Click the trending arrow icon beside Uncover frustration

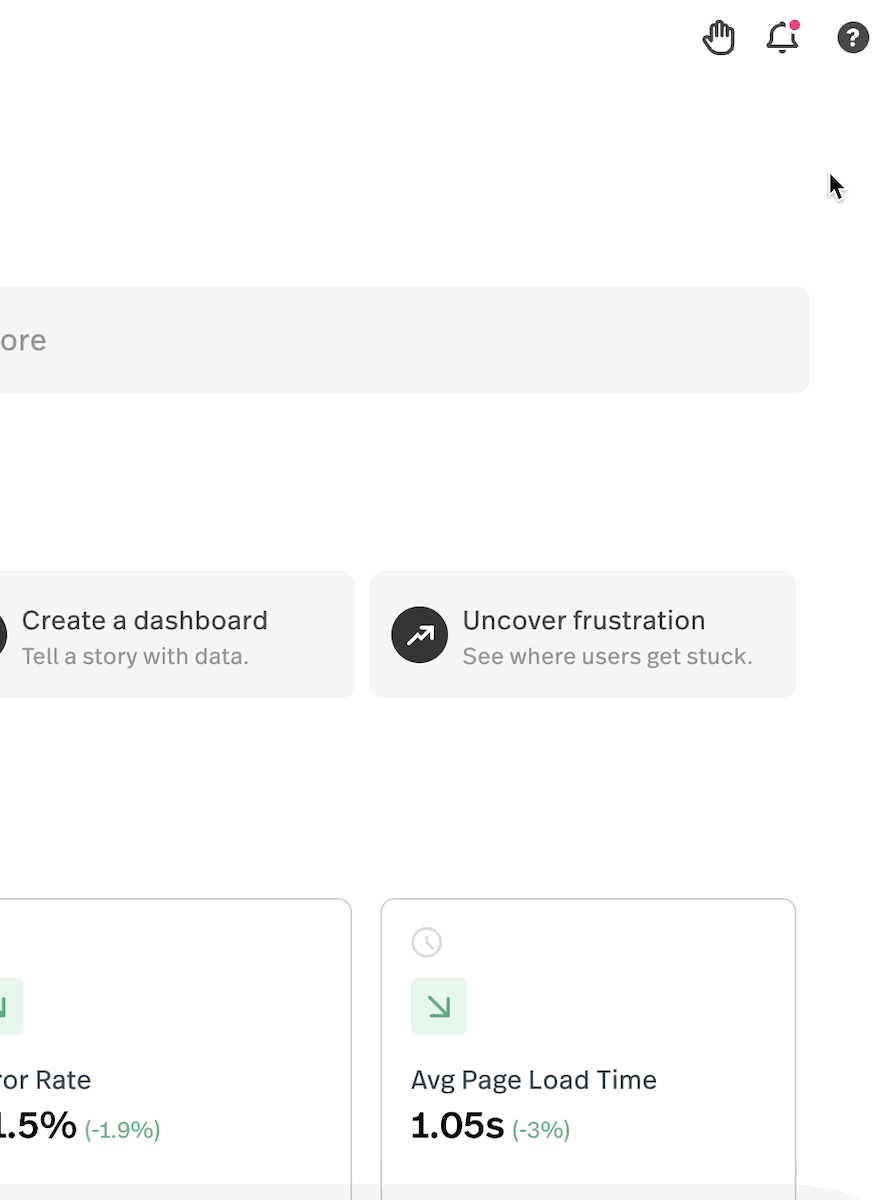[420, 635]
